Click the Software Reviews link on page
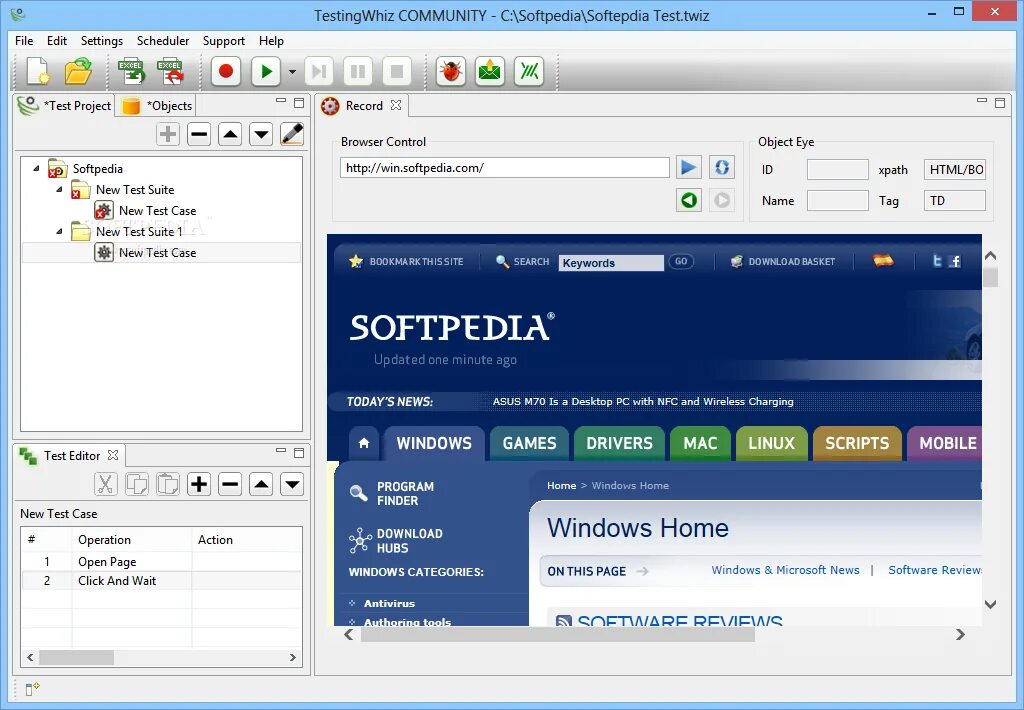1024x710 pixels. [x=935, y=570]
